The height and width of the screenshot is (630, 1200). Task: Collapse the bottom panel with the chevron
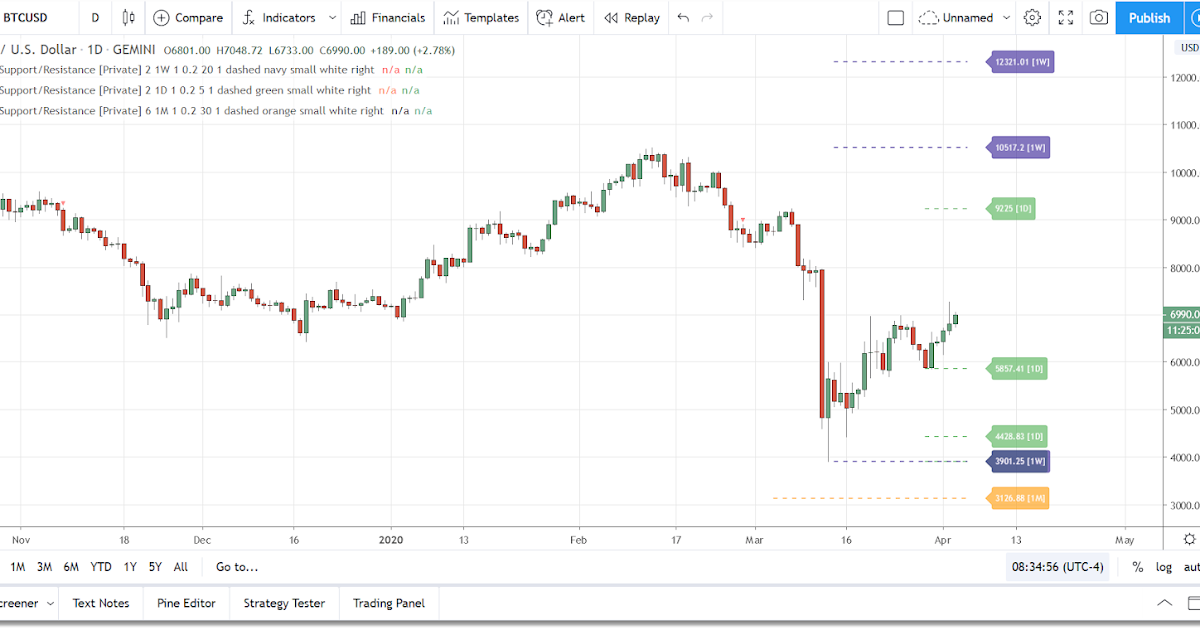pos(1164,603)
